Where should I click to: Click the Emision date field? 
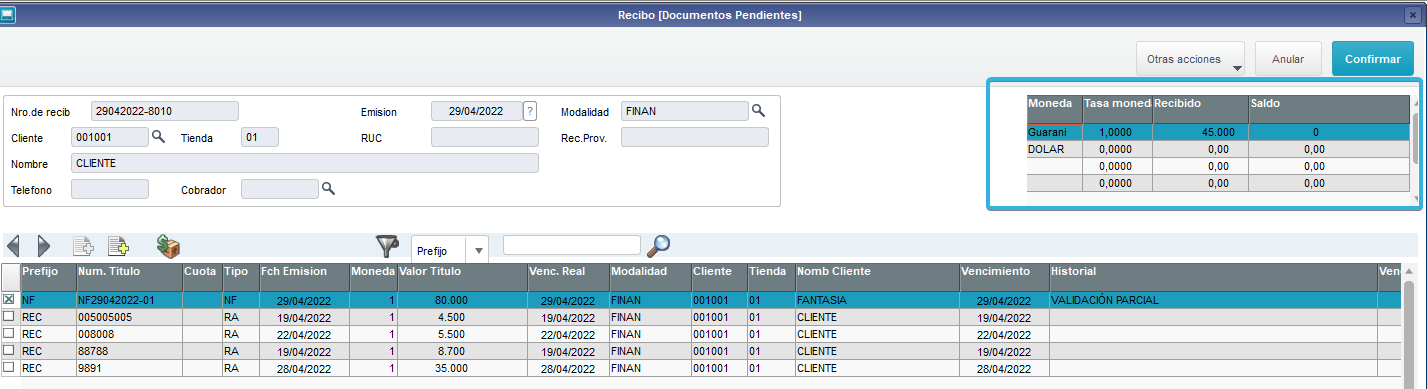pyautogui.click(x=477, y=111)
